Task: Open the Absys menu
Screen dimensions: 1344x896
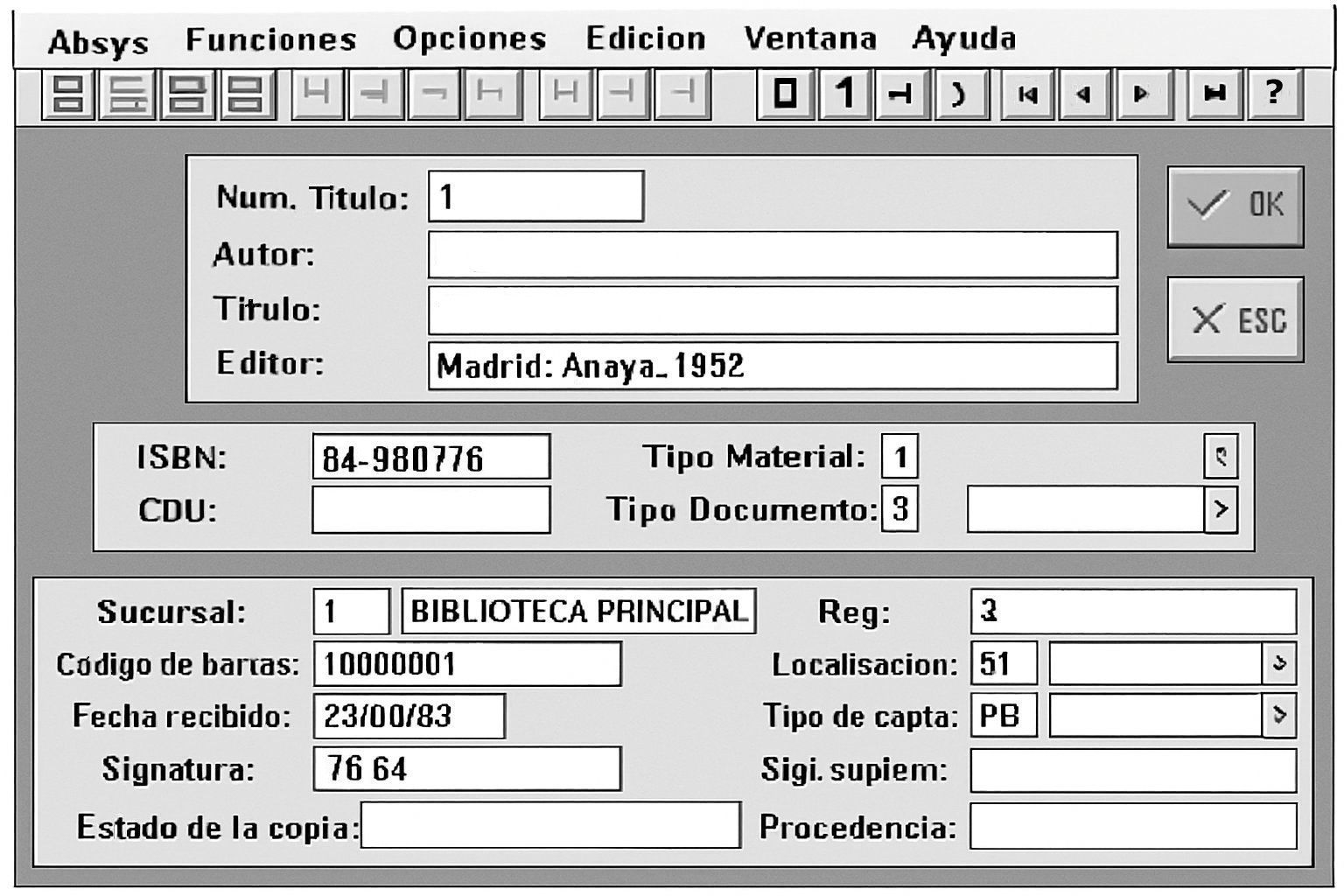Action: tap(98, 41)
